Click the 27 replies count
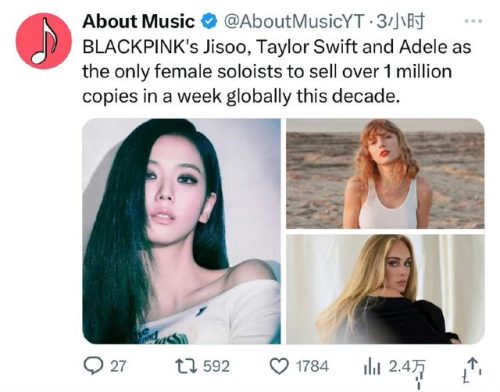Viewport: 500px width, 392px height. (118, 366)
